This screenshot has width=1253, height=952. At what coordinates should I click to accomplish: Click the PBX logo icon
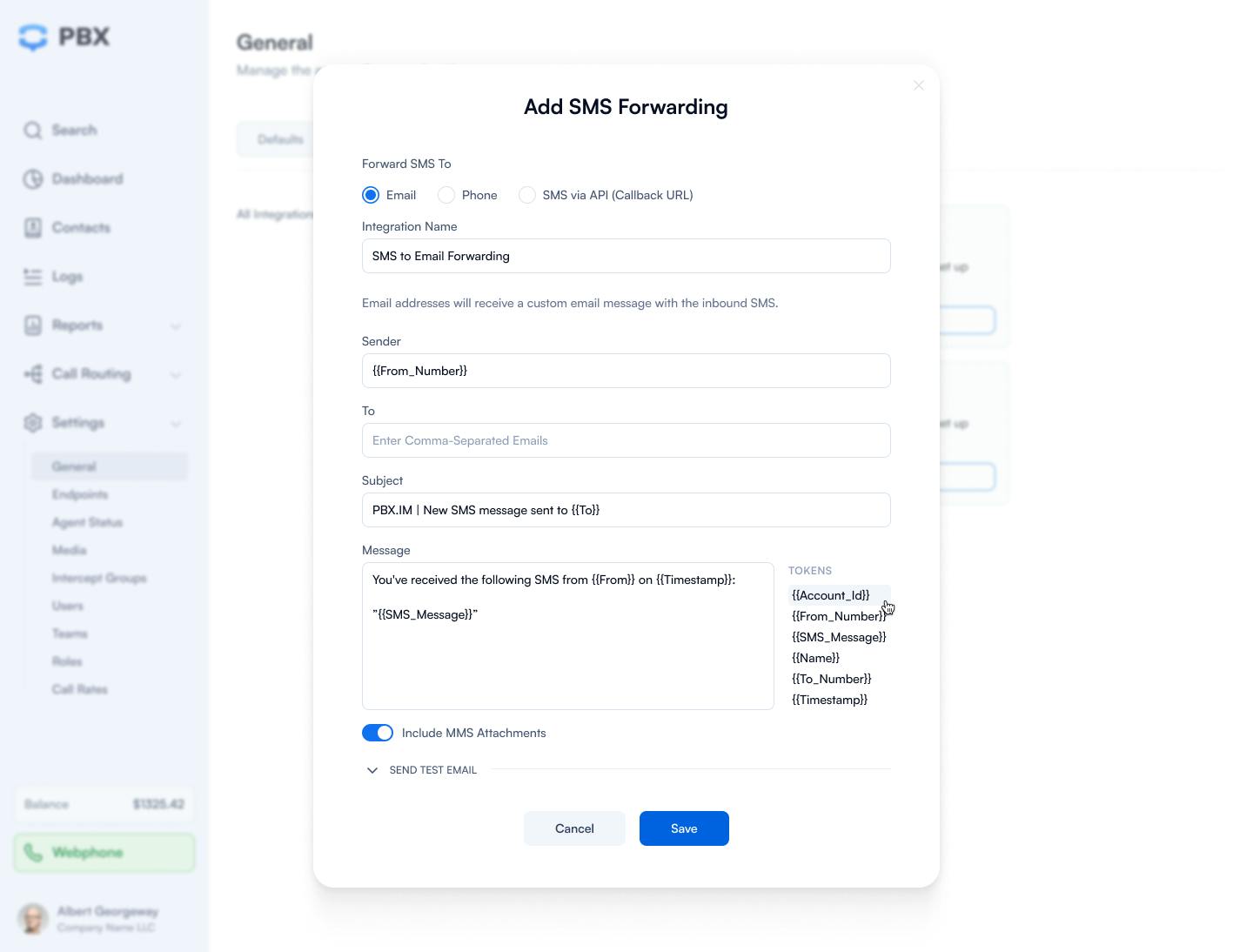click(33, 37)
